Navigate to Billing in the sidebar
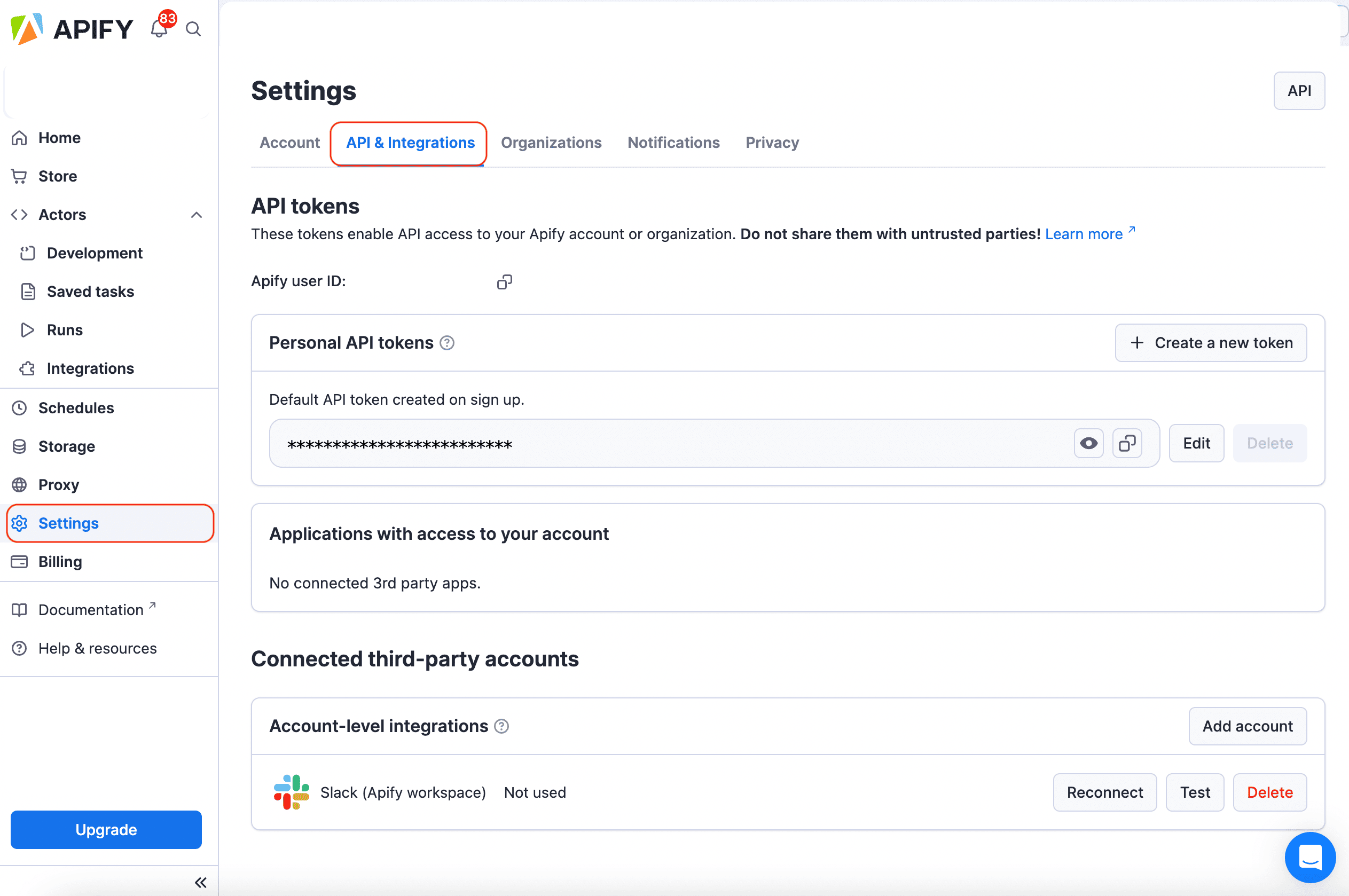The image size is (1349, 896). [x=59, y=562]
